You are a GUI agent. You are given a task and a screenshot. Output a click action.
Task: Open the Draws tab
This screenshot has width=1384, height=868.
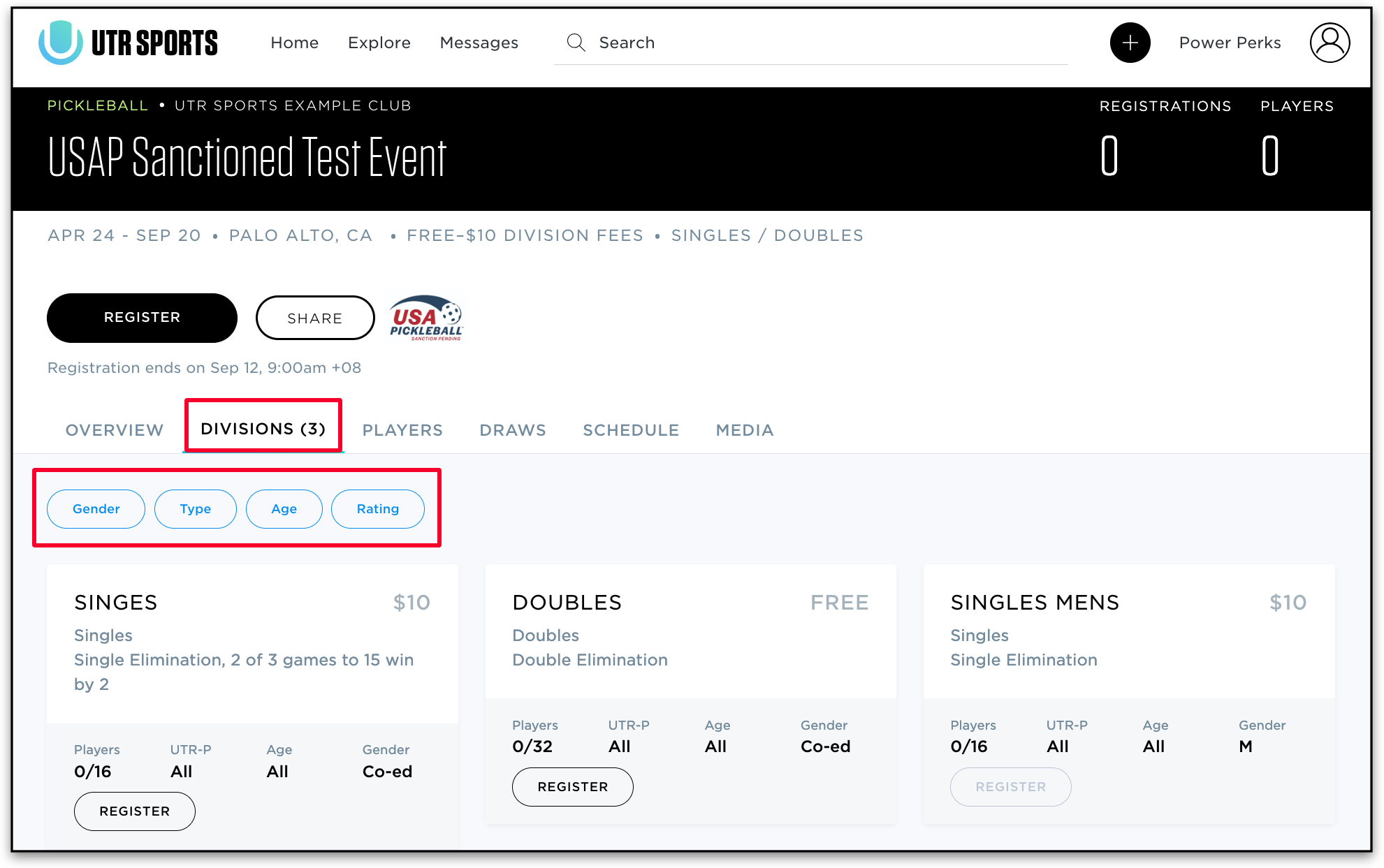coord(513,430)
